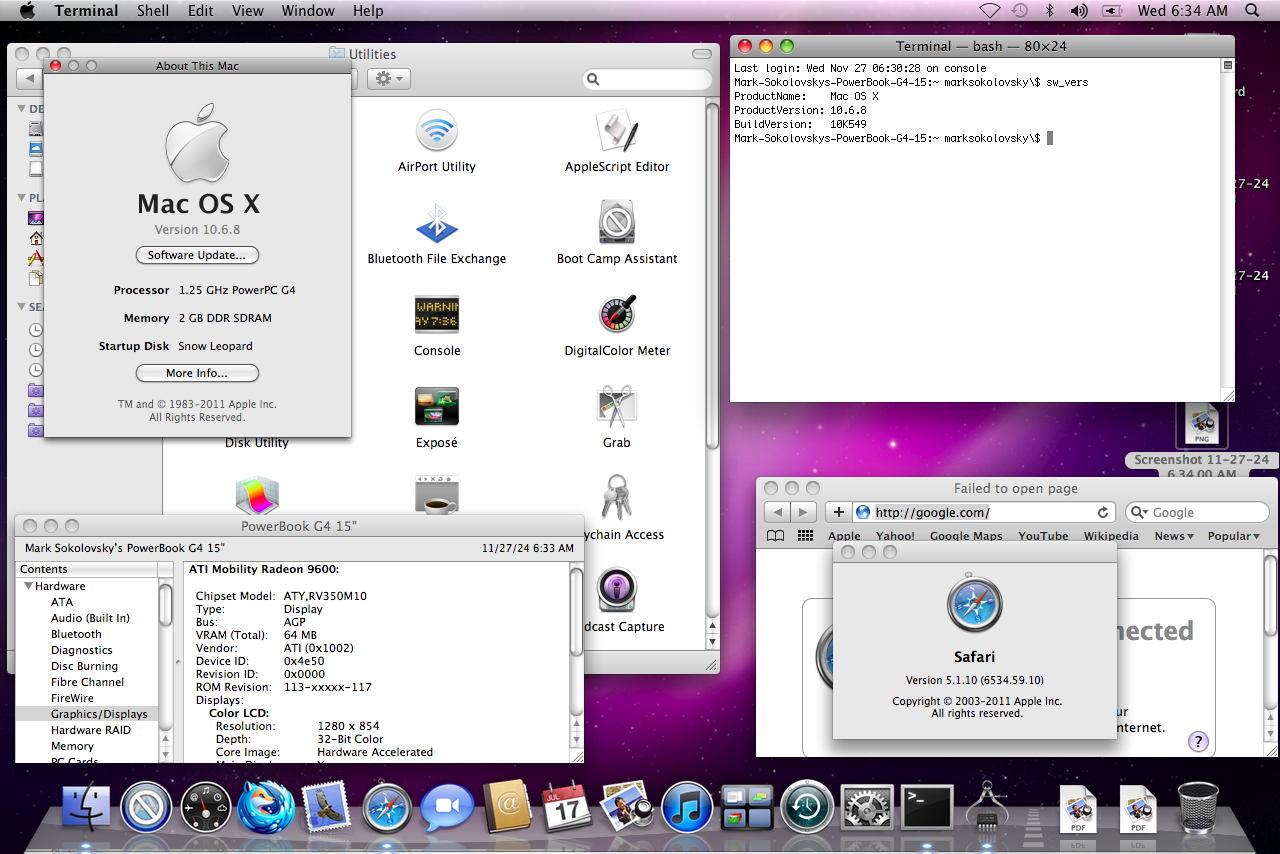Click Safari add bookmark plus button
The width and height of the screenshot is (1280, 854).
tap(840, 512)
